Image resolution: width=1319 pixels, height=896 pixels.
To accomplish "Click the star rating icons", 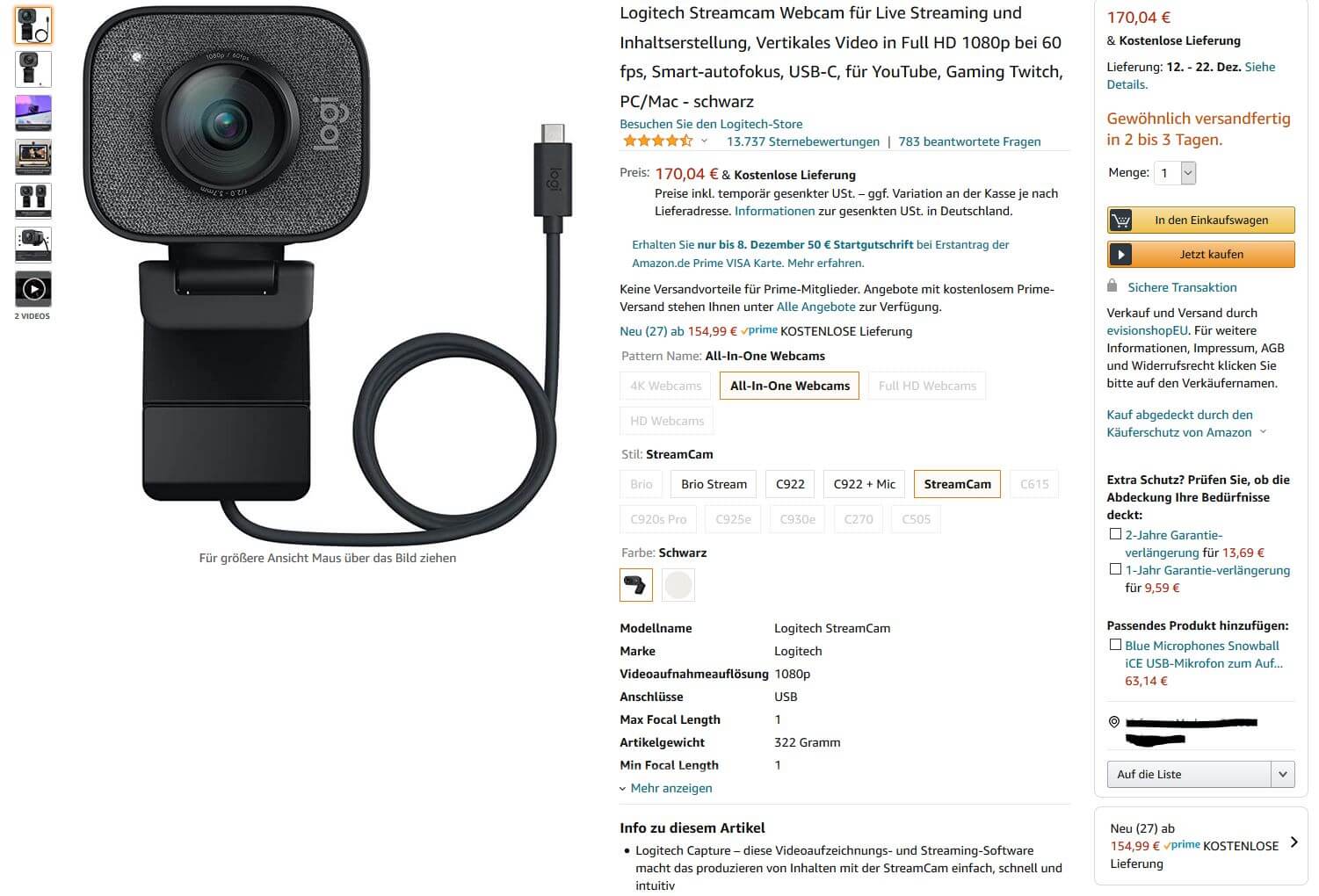I will point(658,141).
